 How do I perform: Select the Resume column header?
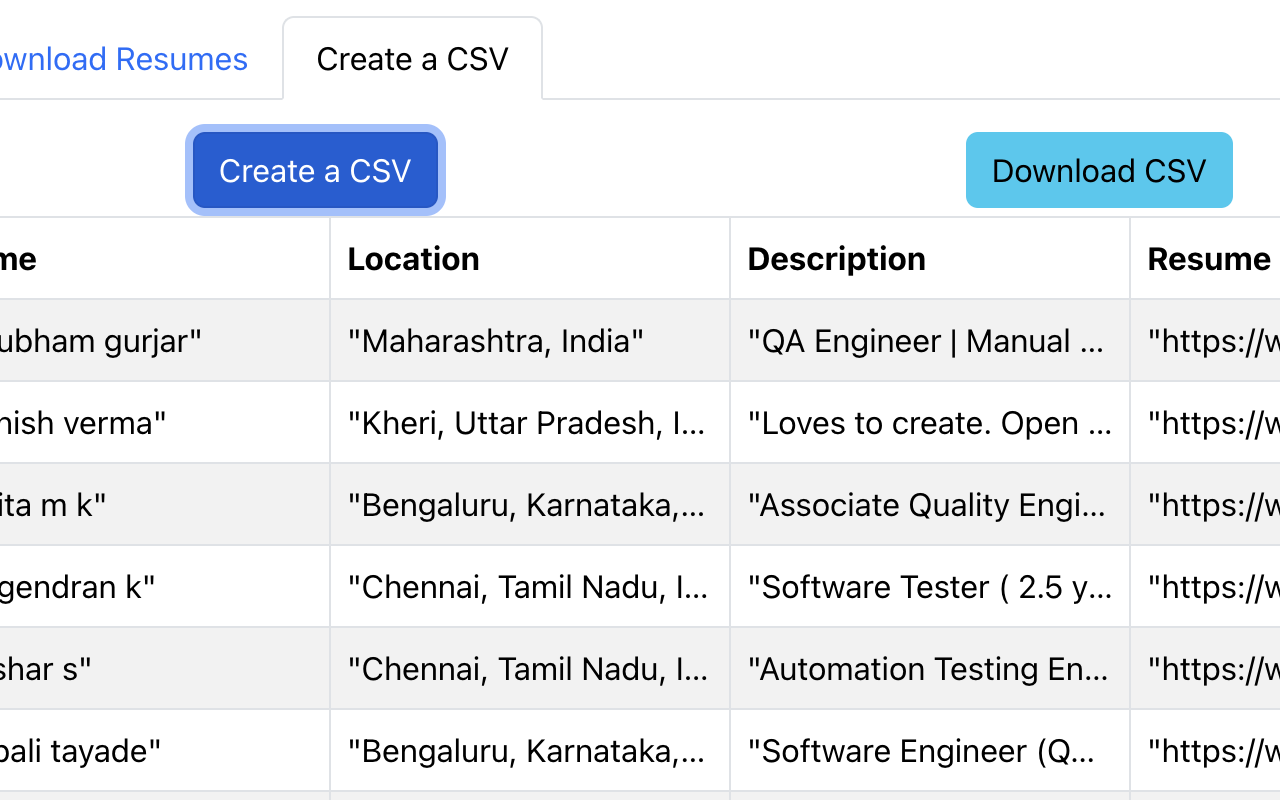(x=1208, y=258)
